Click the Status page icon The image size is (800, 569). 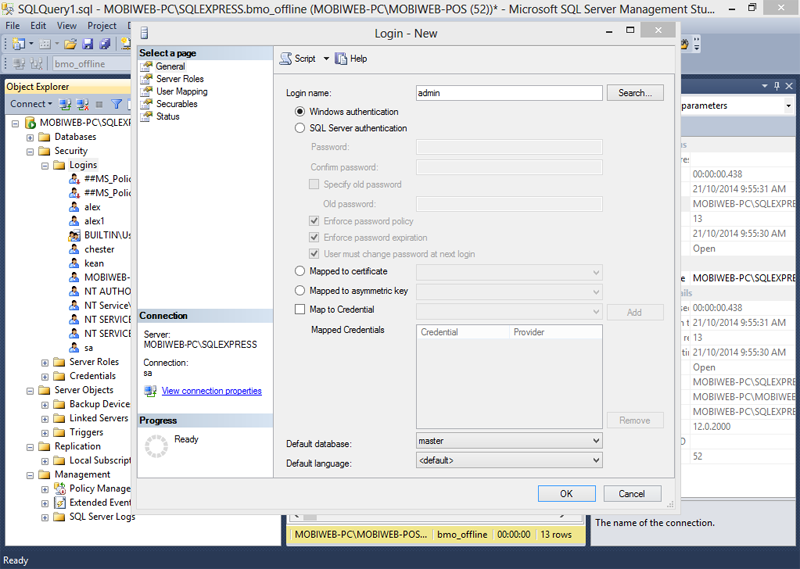coord(147,116)
